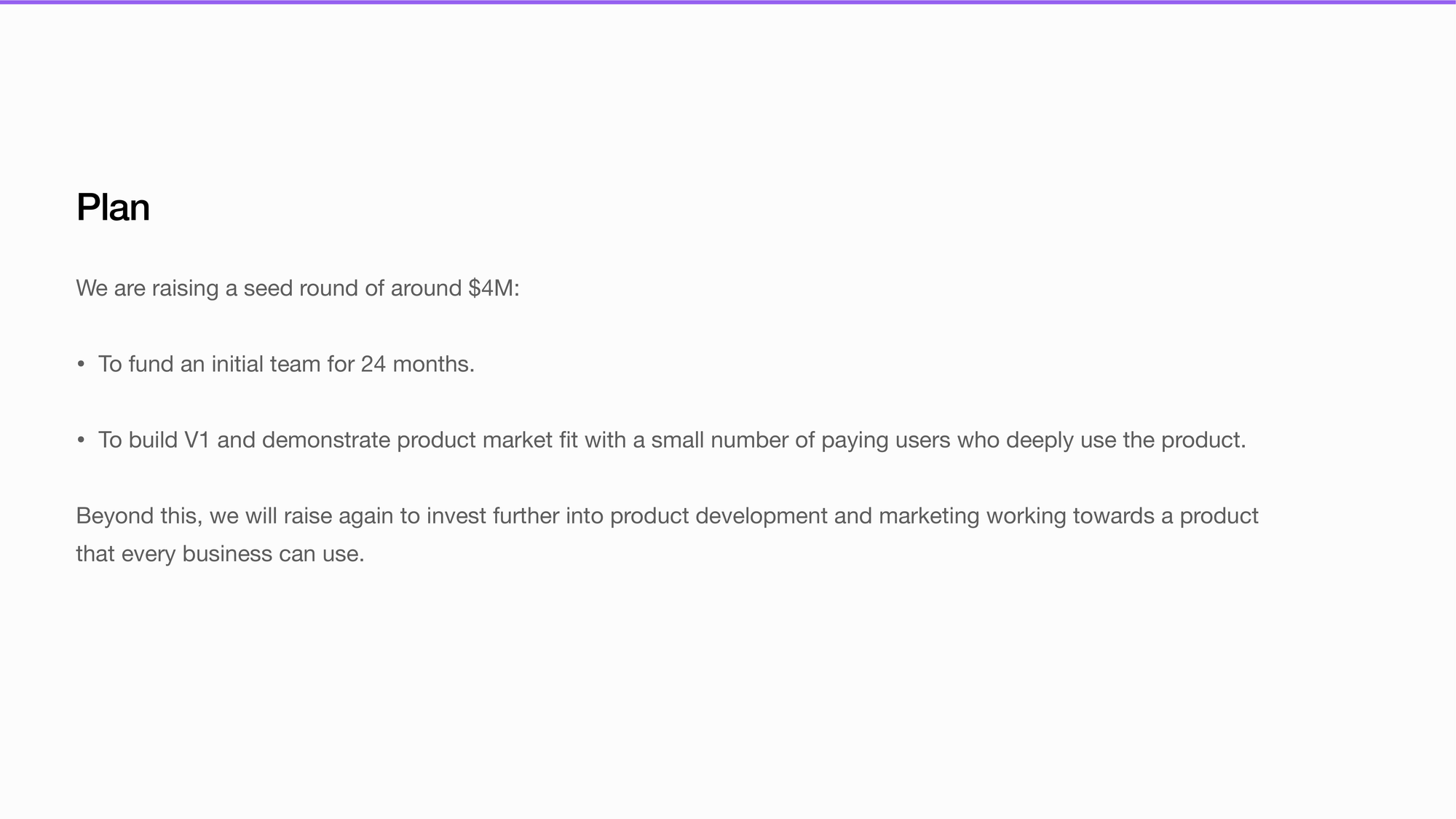
Task: Select the "To fund an initial team" bullet
Action: [x=286, y=364]
